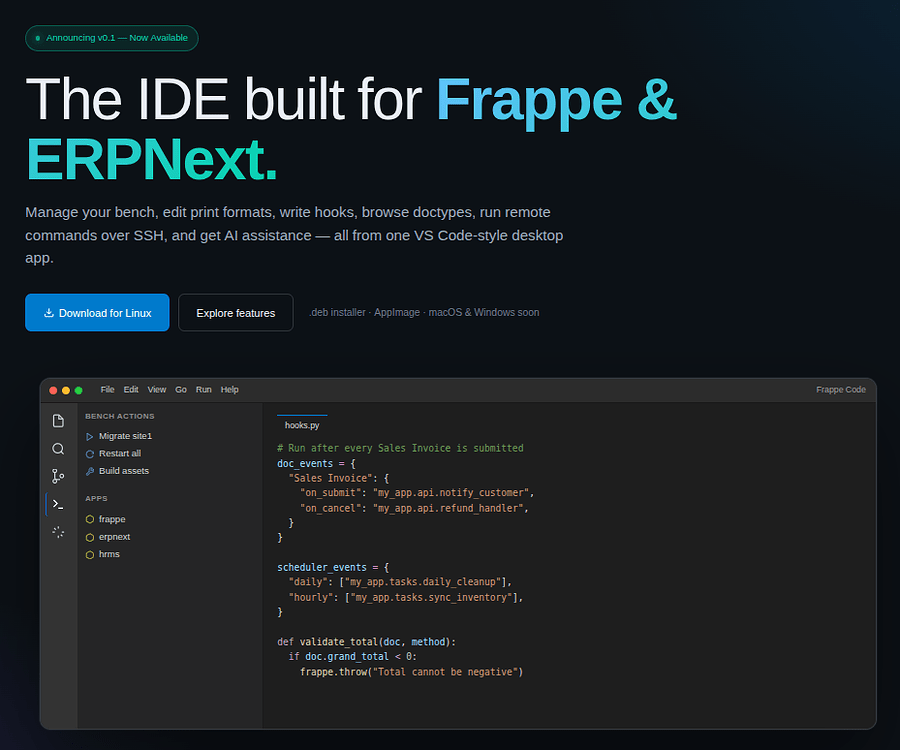Click the BENCH ACTIONS section header
The width and height of the screenshot is (900, 750).
pyautogui.click(x=119, y=416)
